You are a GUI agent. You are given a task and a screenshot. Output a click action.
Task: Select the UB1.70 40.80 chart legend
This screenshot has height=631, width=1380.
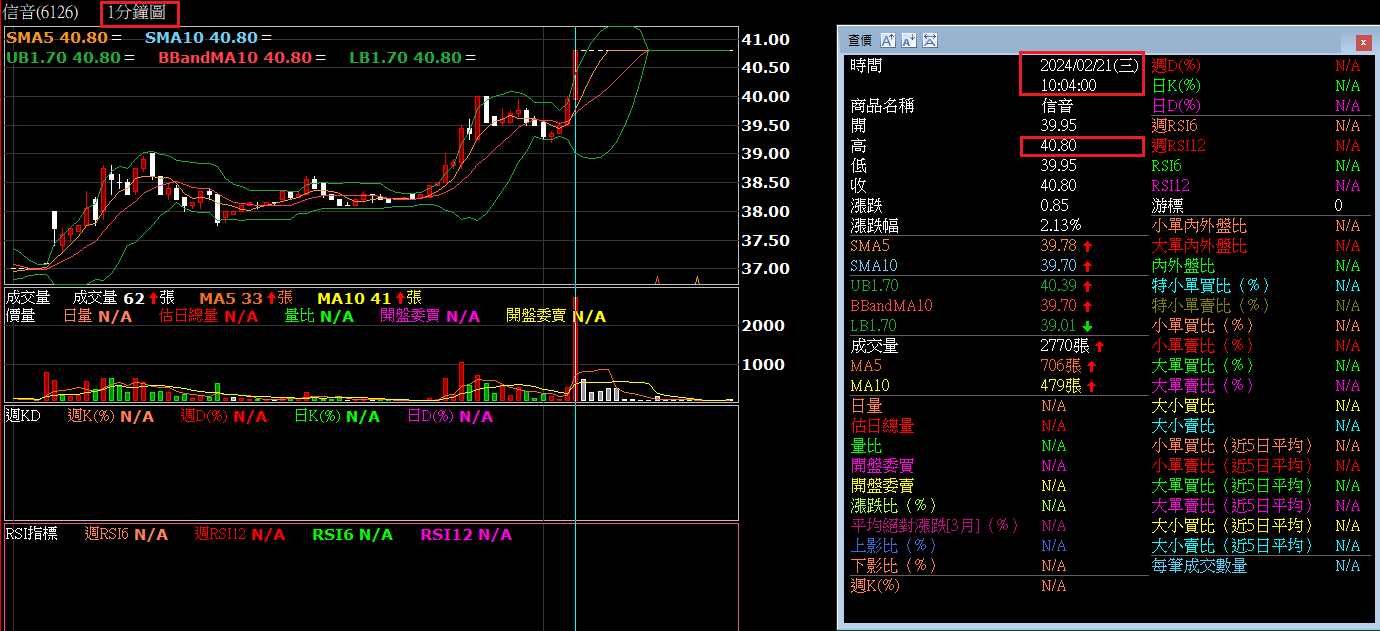pos(70,58)
